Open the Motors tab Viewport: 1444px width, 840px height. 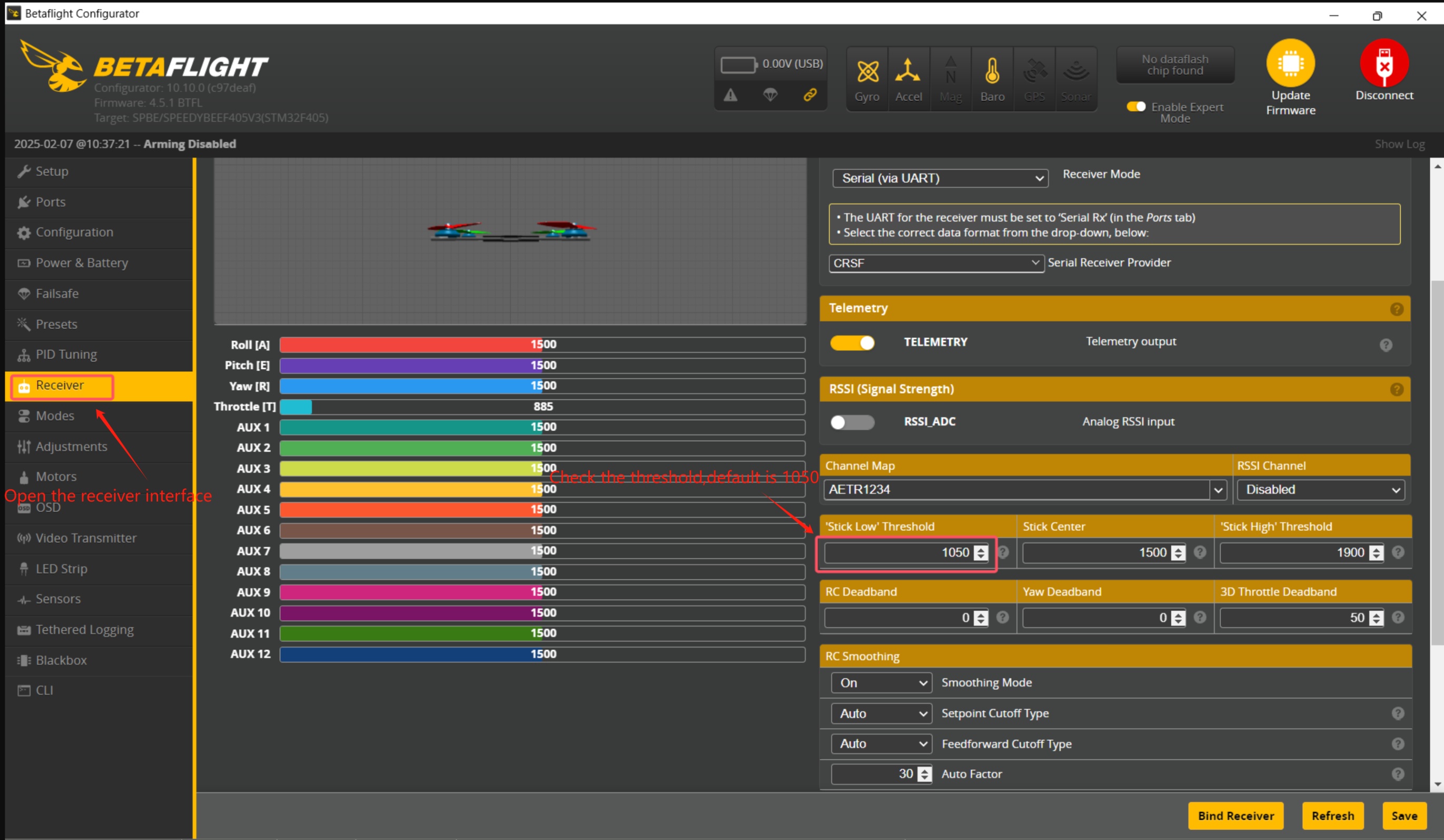pos(98,477)
